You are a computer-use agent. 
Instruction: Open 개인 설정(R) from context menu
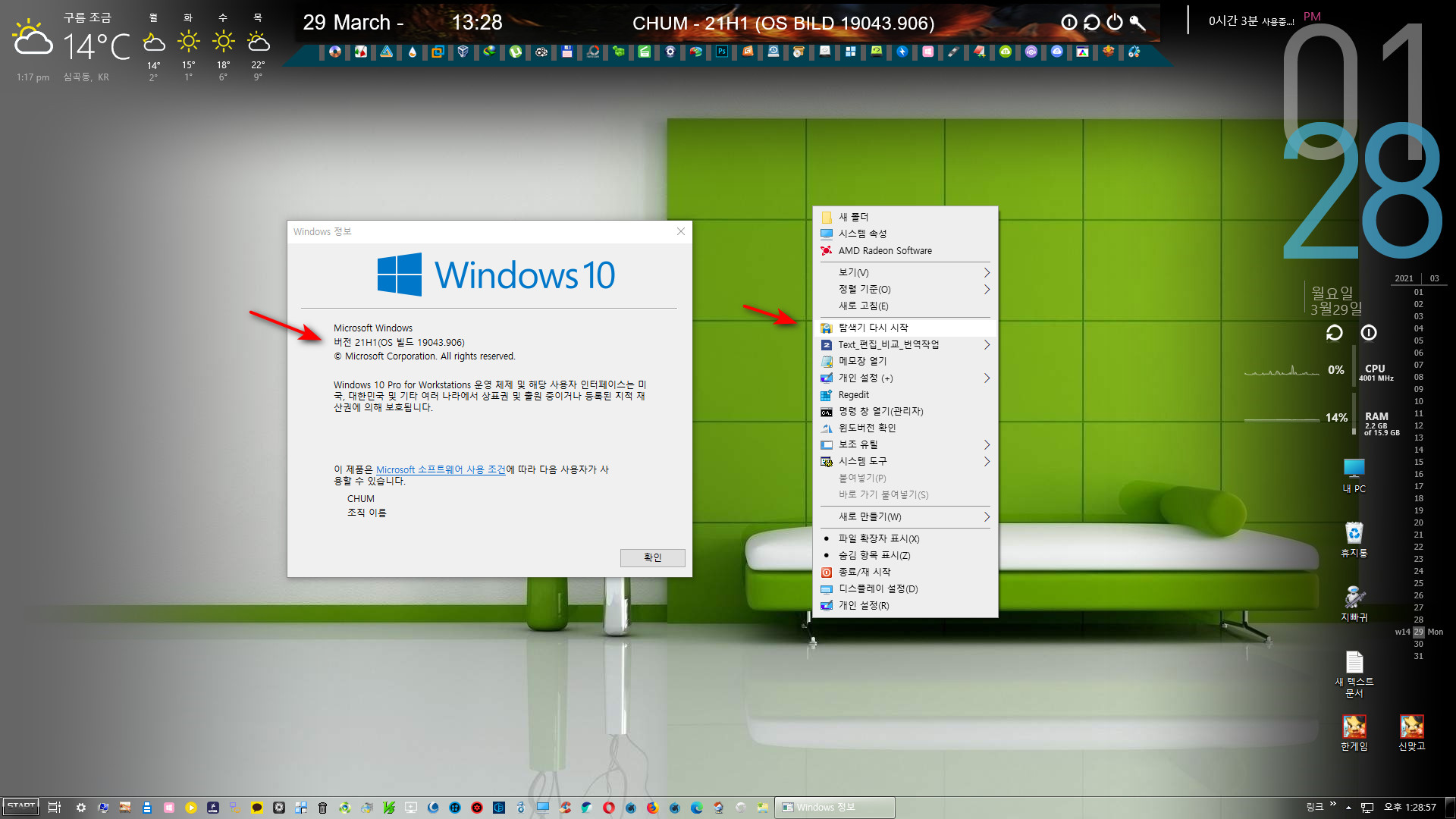[x=905, y=605]
